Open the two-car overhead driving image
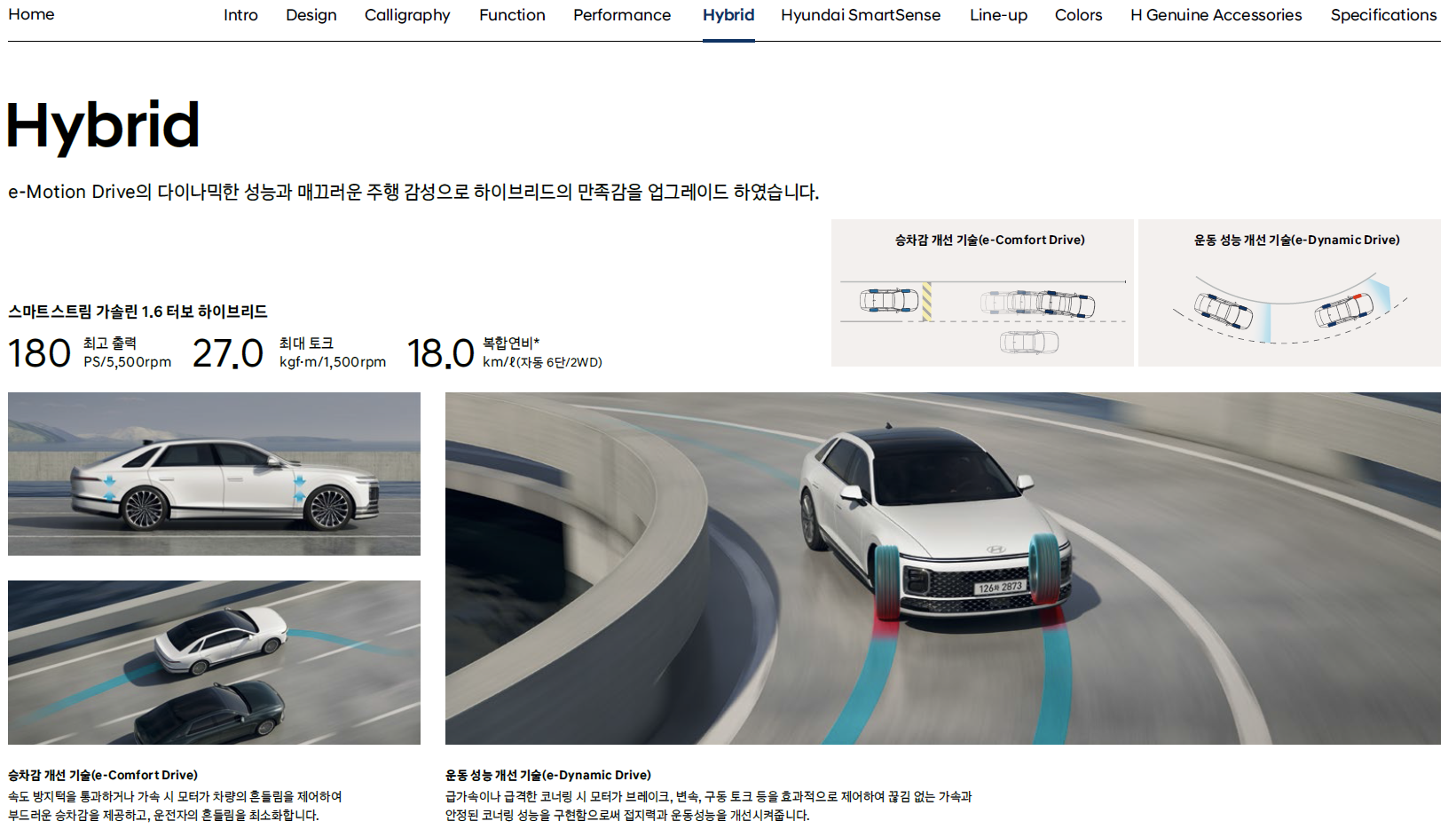Image resolution: width=1456 pixels, height=837 pixels. 214,662
